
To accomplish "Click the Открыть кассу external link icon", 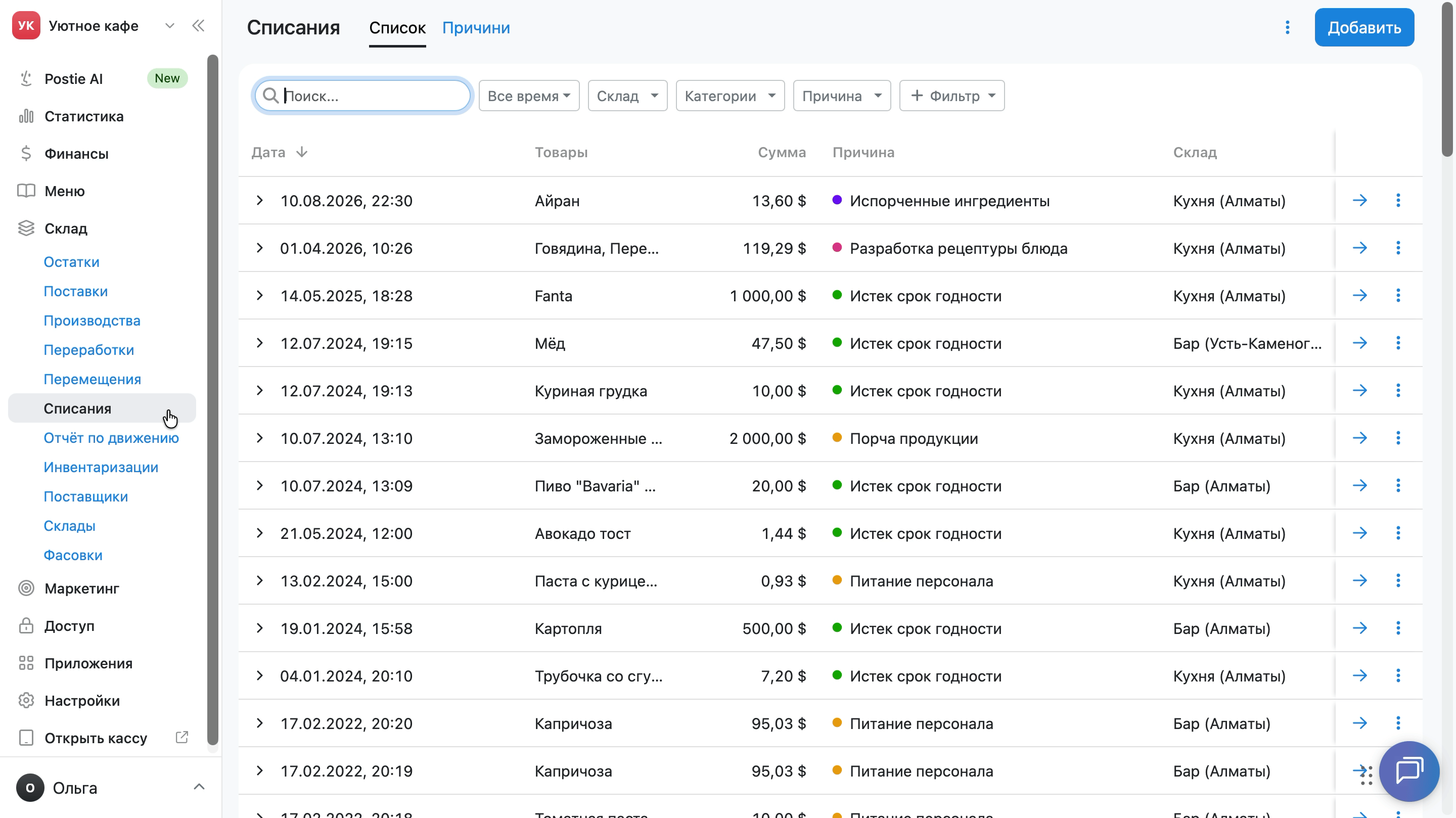I will pyautogui.click(x=181, y=737).
